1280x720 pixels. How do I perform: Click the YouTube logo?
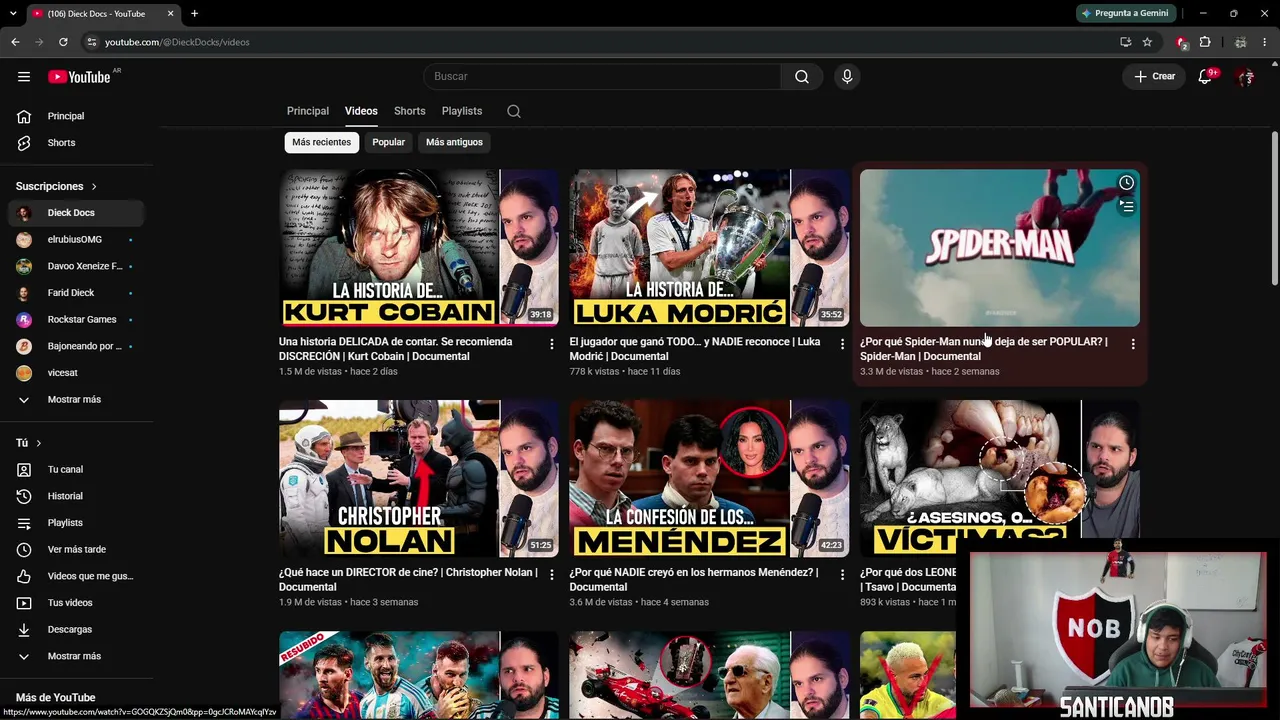[x=79, y=77]
